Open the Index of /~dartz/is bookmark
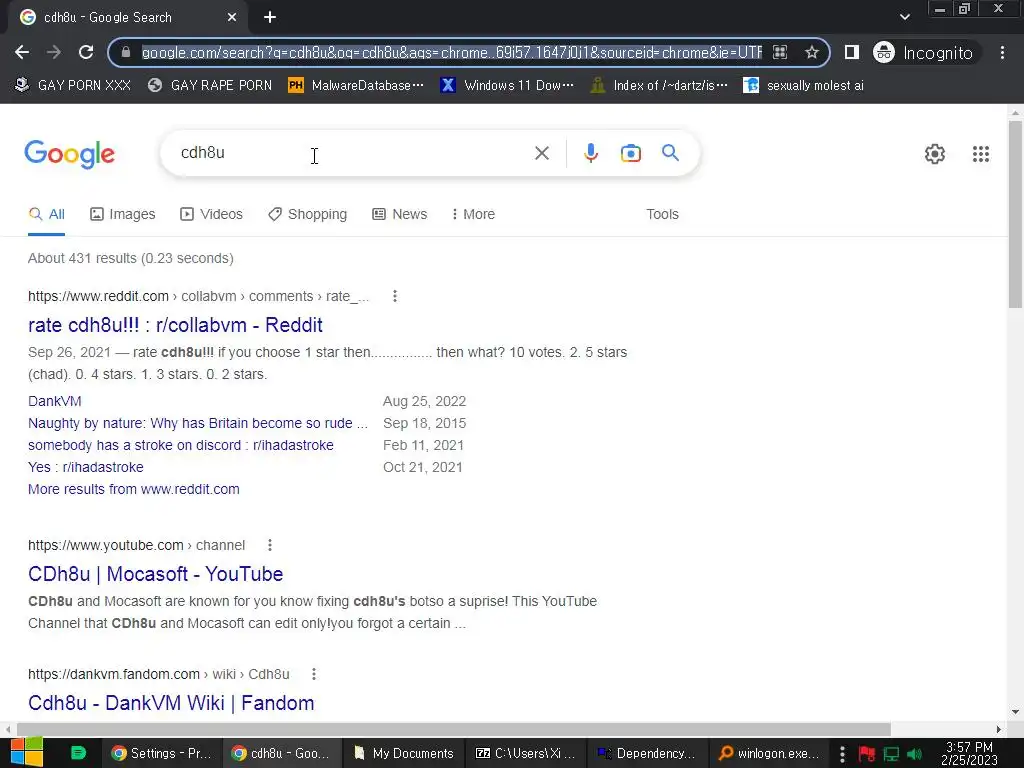Viewport: 1024px width, 768px height. tap(659, 86)
